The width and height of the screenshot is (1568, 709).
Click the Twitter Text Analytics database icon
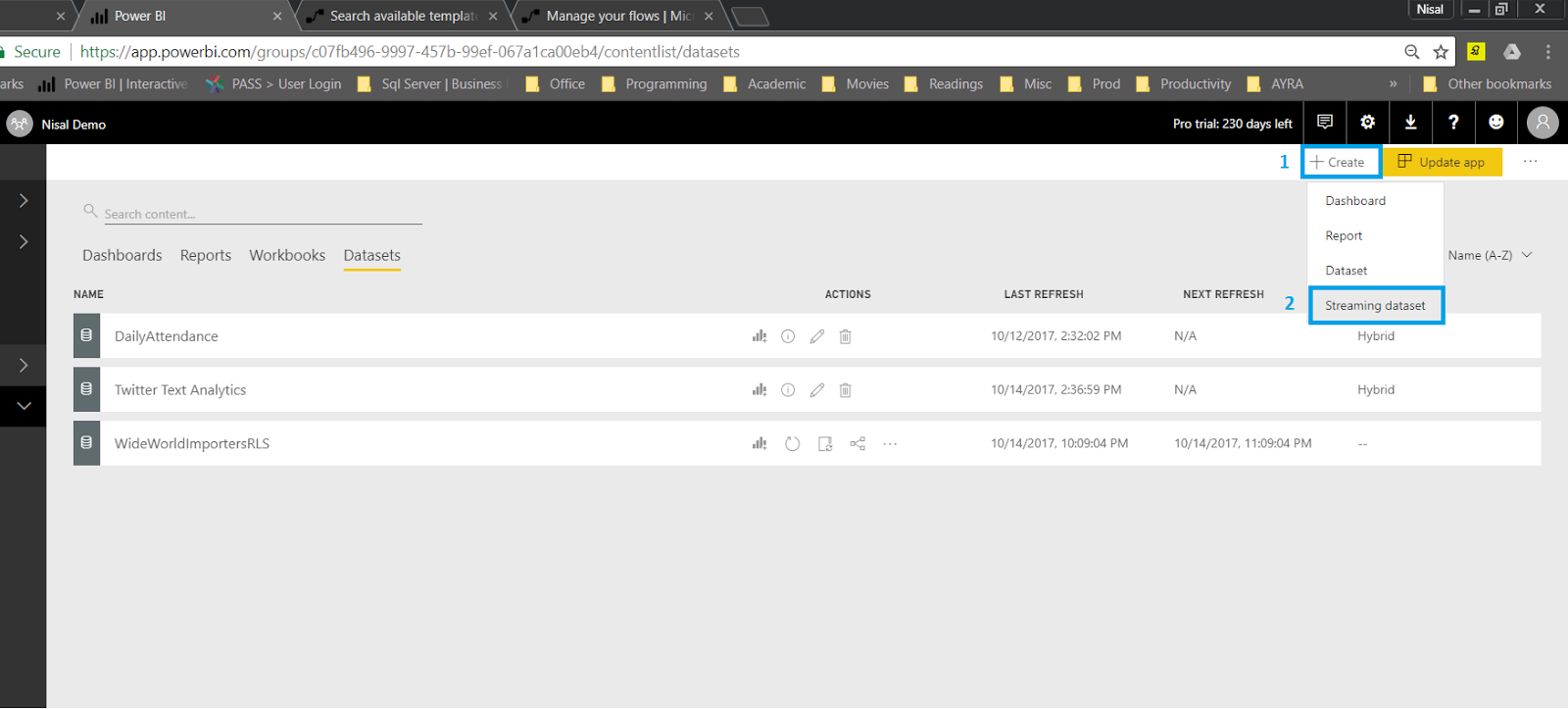point(86,389)
